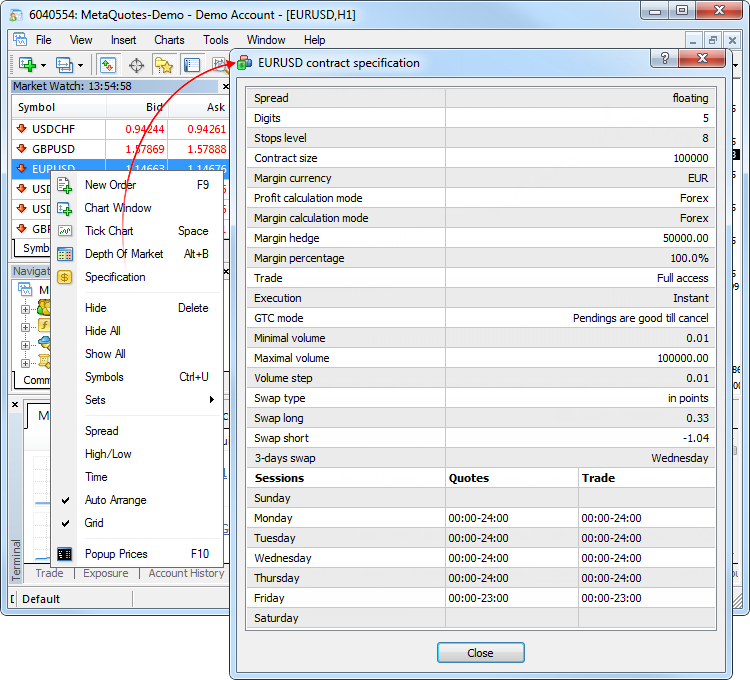Click the help question mark dialog button
Viewport: 750px width, 680px height.
coord(664,59)
